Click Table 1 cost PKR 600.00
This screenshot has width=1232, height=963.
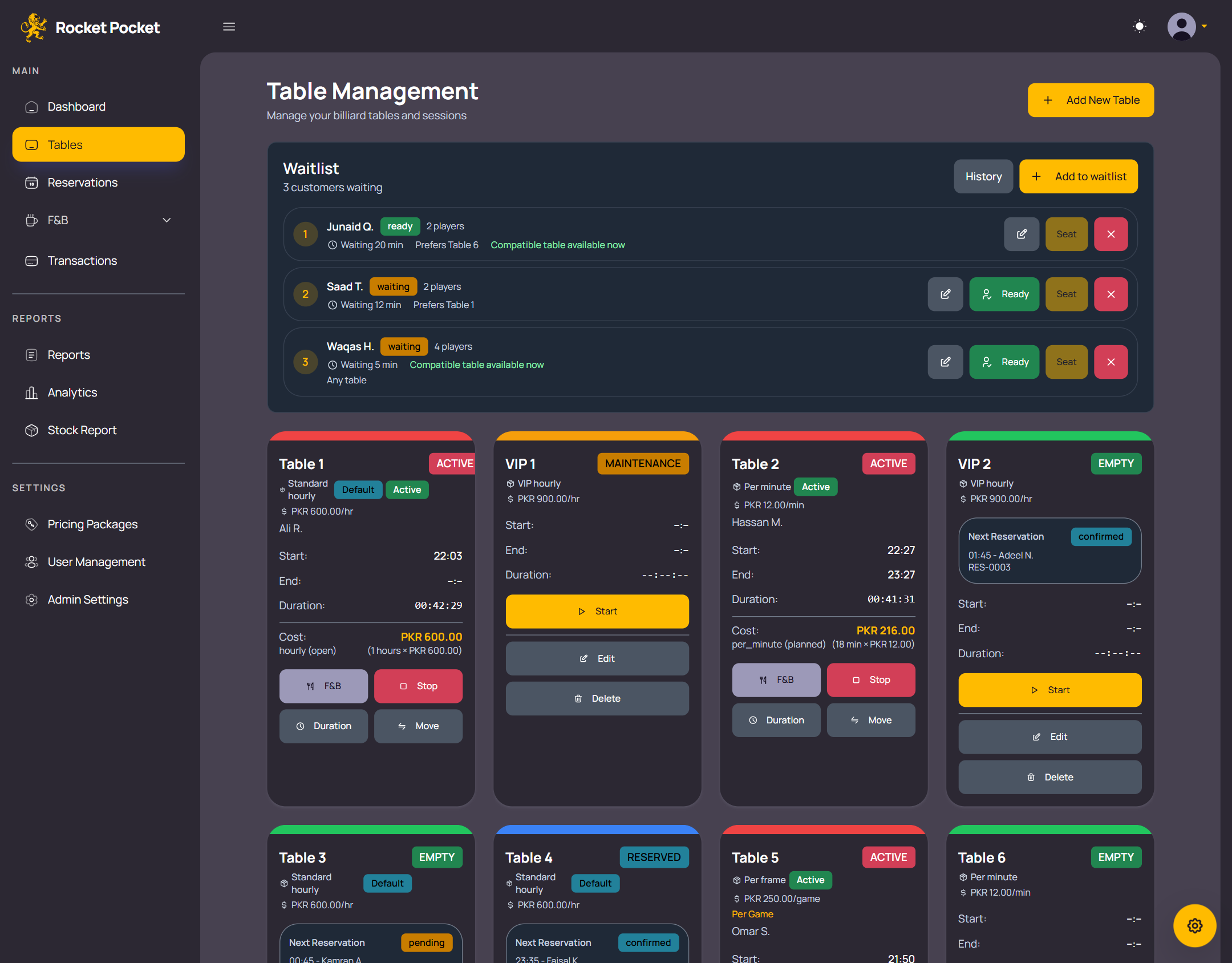click(431, 637)
